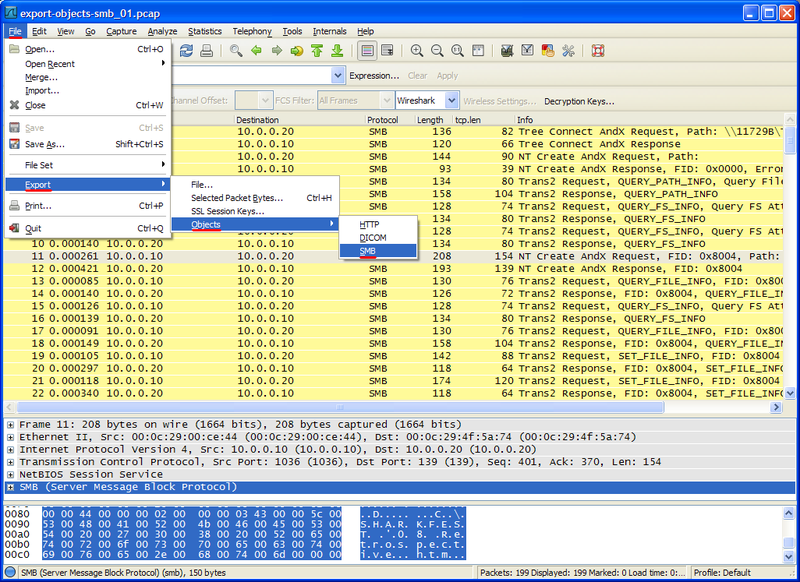
Task: Select DICOM in Objects submenu
Action: (378, 238)
